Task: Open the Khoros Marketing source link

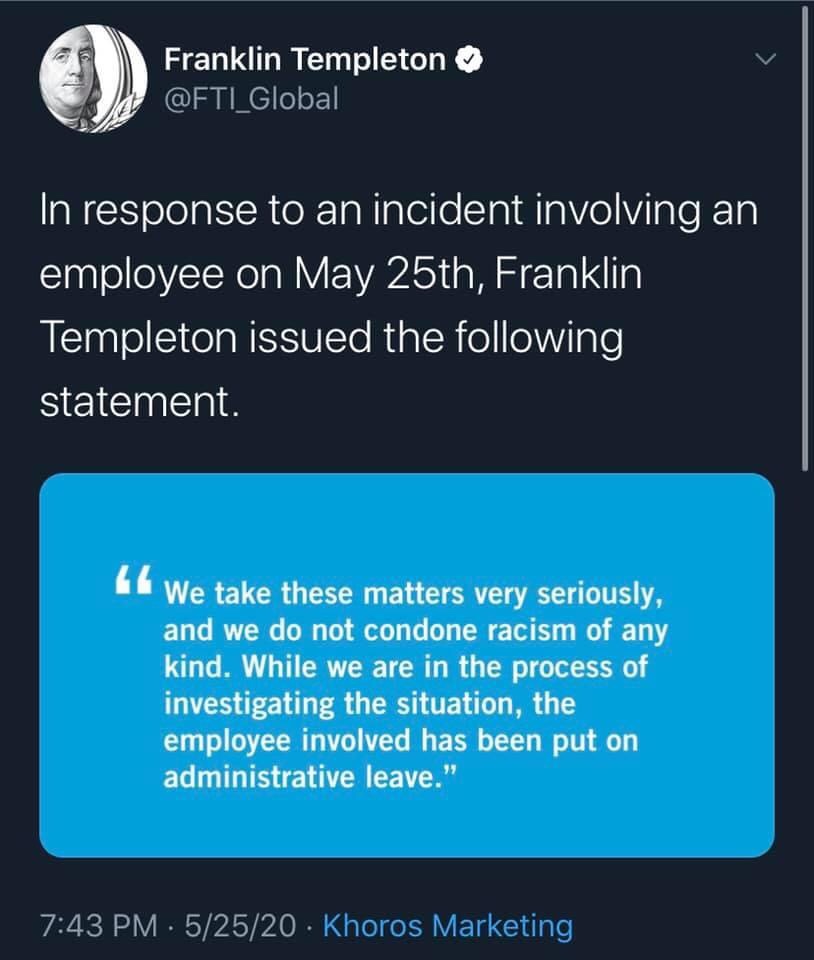Action: [x=448, y=925]
